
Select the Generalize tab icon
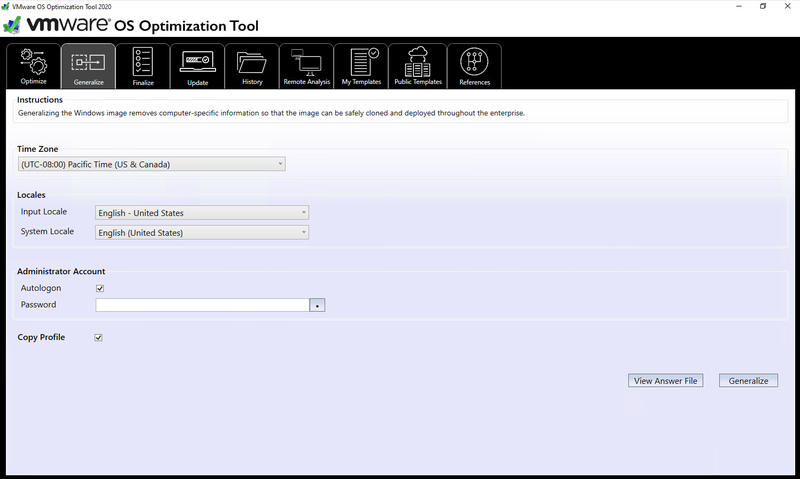pos(88,62)
